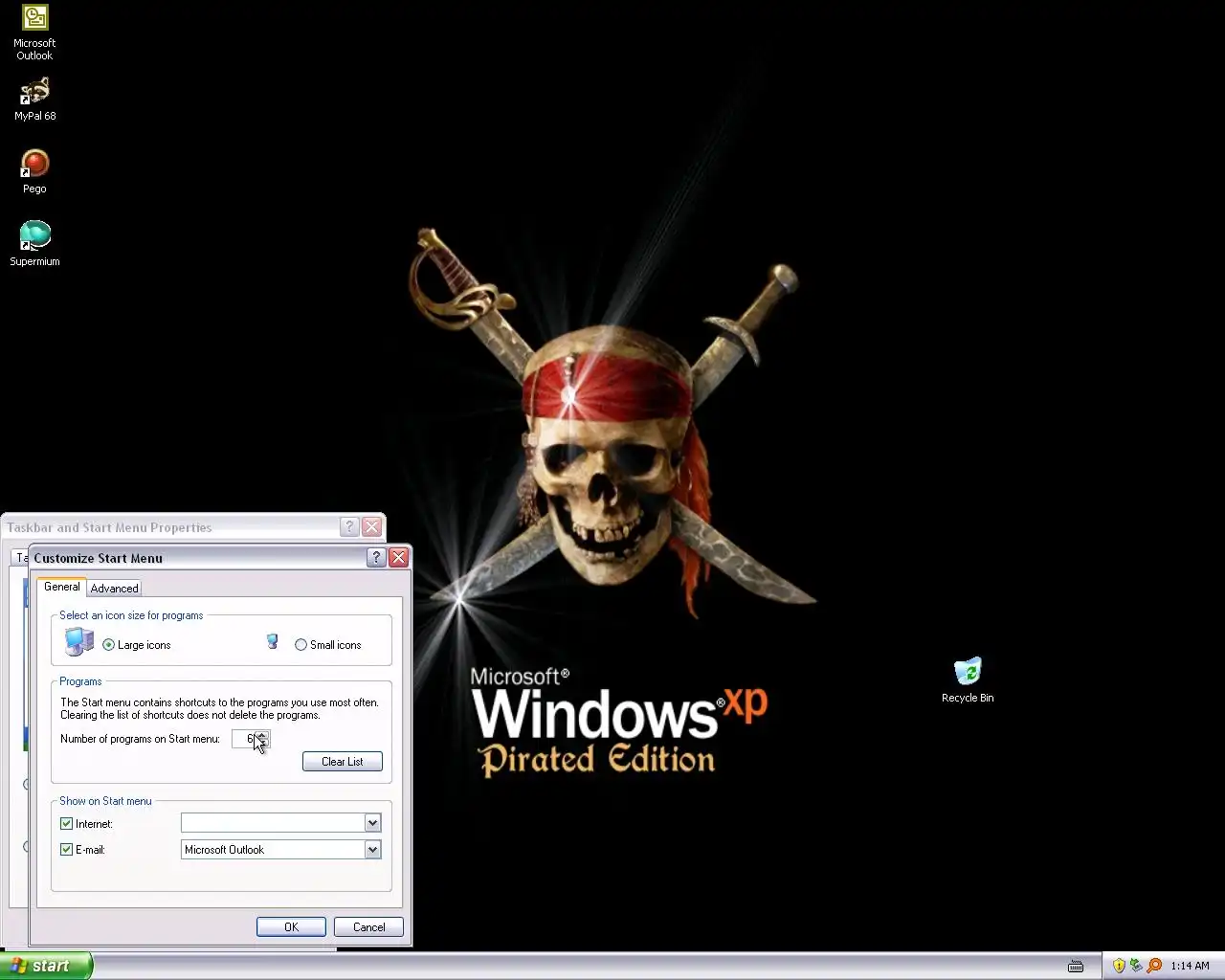Click the large icons monitor preview image
This screenshot has height=980, width=1225.
[79, 642]
